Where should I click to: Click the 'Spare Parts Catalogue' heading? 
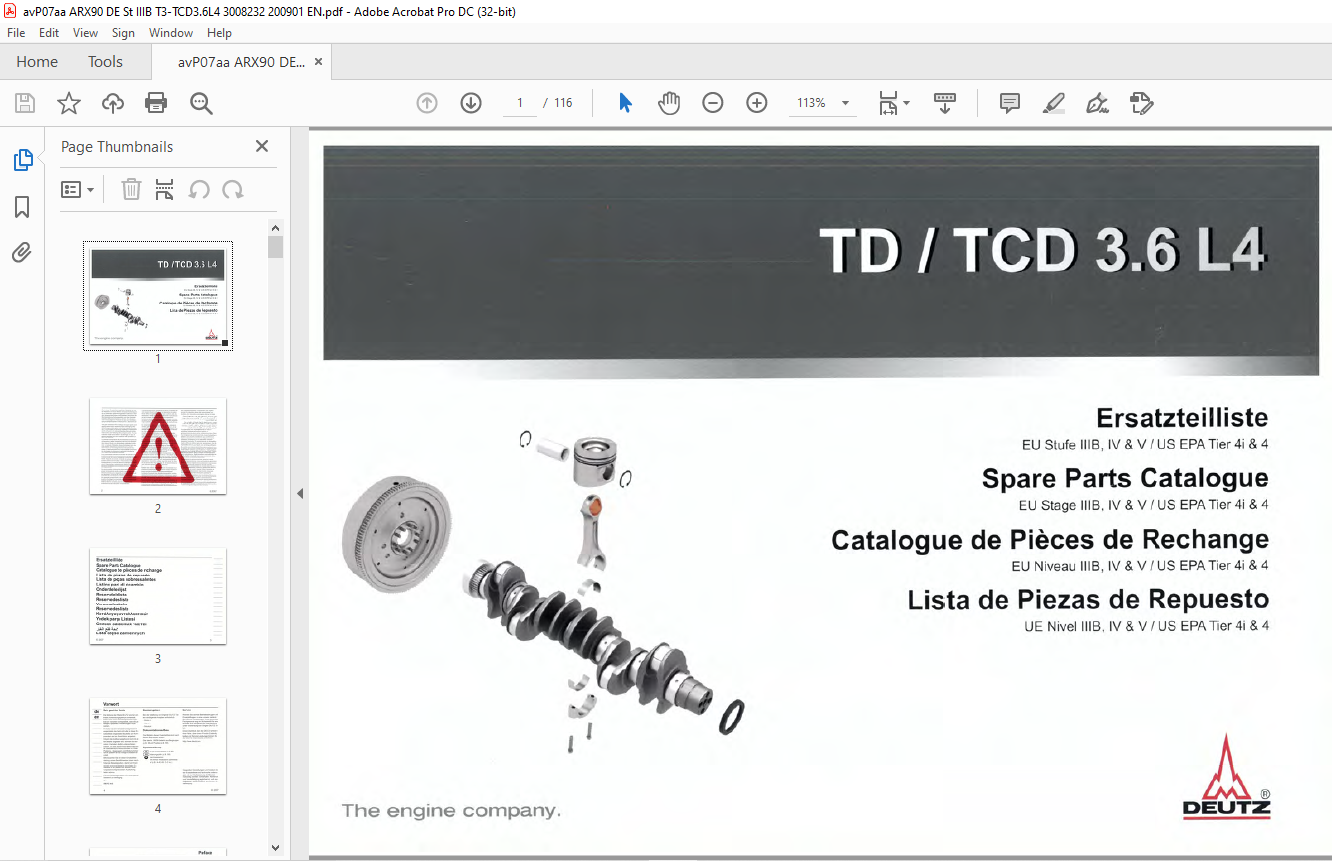tap(1125, 478)
